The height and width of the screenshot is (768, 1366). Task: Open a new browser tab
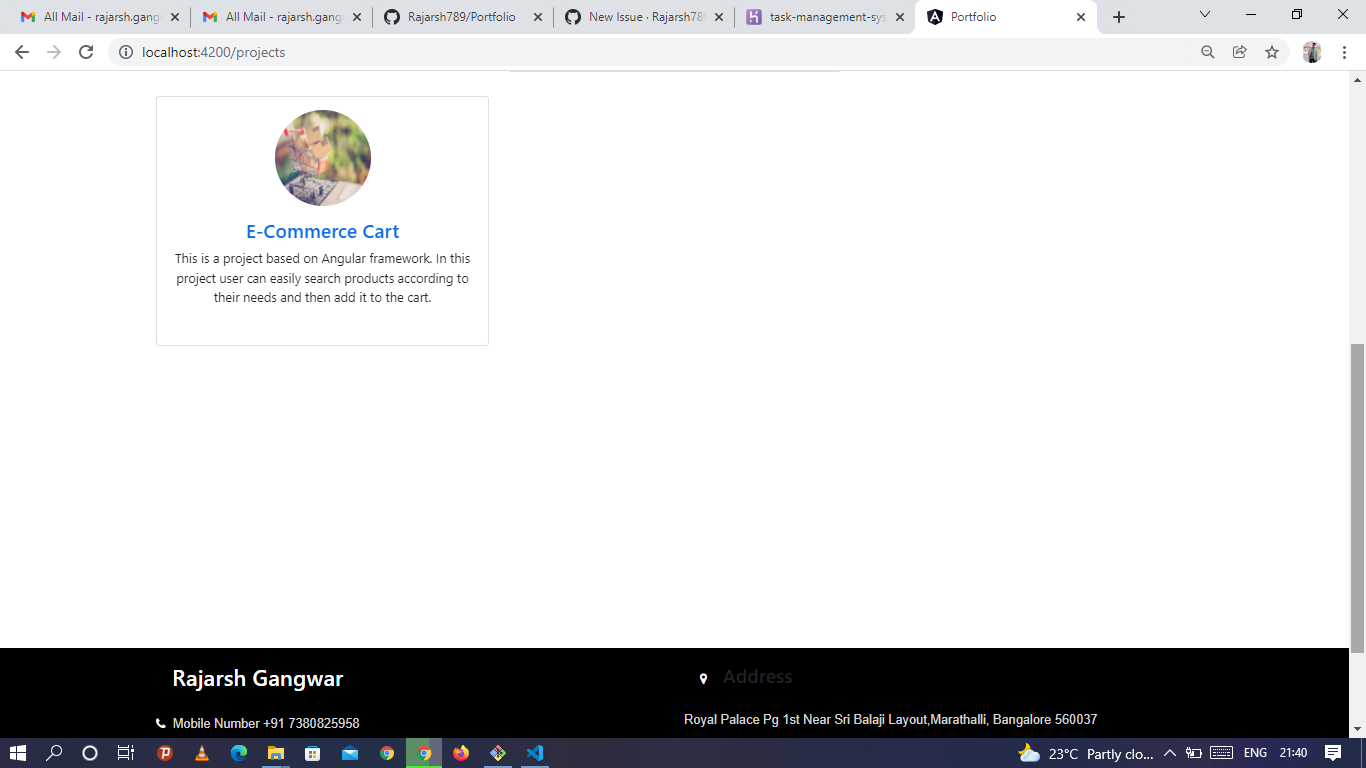1119,17
